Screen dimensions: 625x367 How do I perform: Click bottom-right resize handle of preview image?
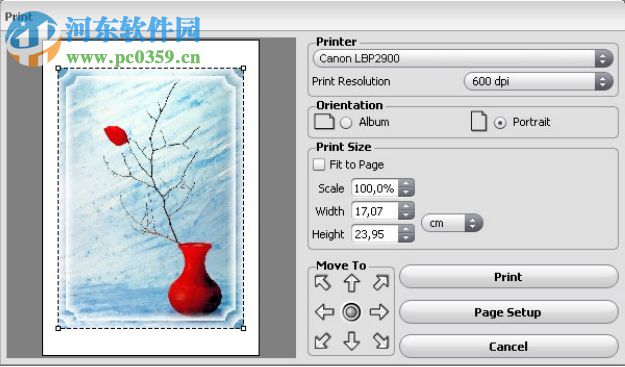(x=244, y=328)
